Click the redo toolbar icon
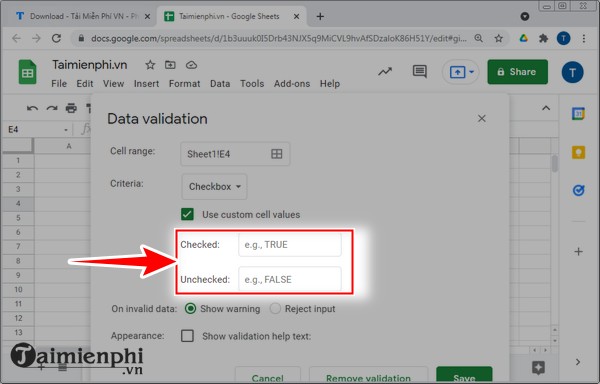Image resolution: width=600 pixels, height=384 pixels. click(x=52, y=109)
